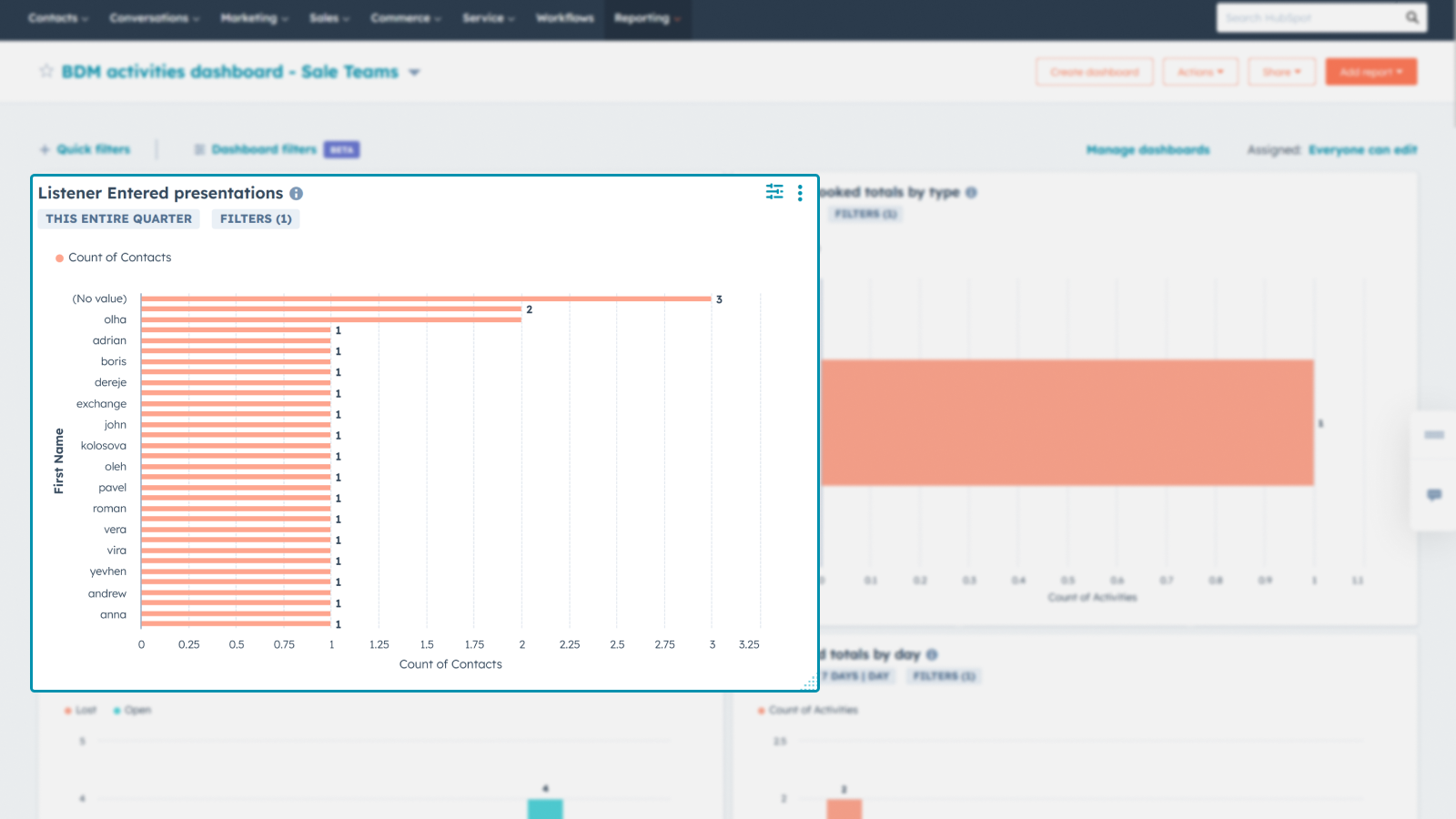Screen dimensions: 1456x819
Task: Favorite the dashboard with the star icon
Action: click(46, 71)
